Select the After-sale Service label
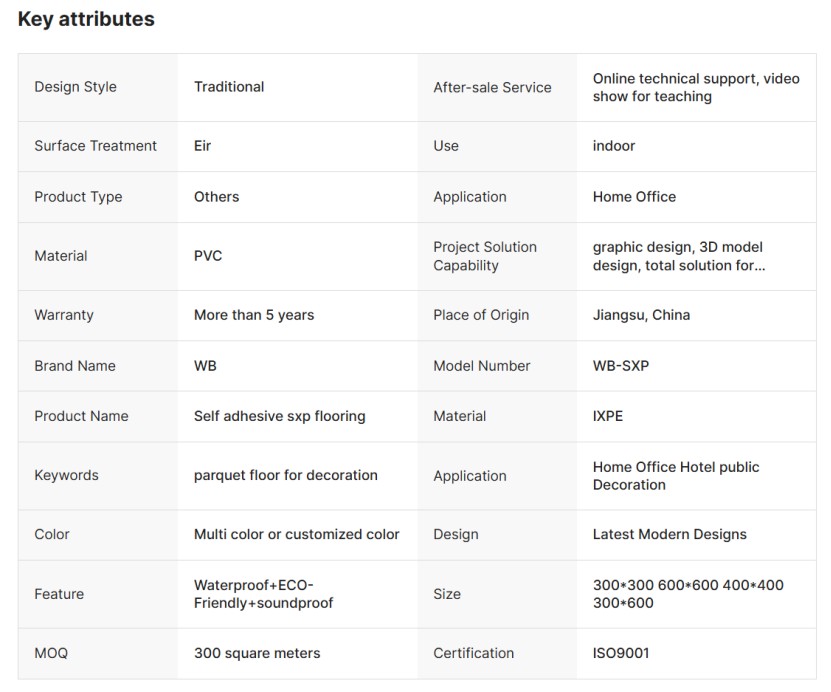Viewport: 831px width, 692px height. point(492,87)
